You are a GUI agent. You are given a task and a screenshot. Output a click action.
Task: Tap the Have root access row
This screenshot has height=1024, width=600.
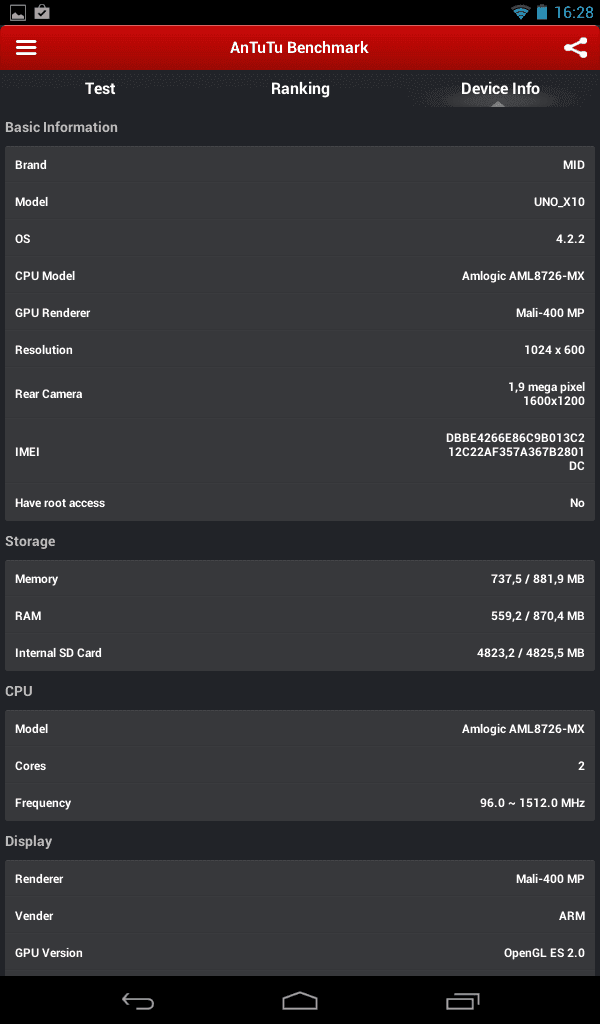point(300,503)
